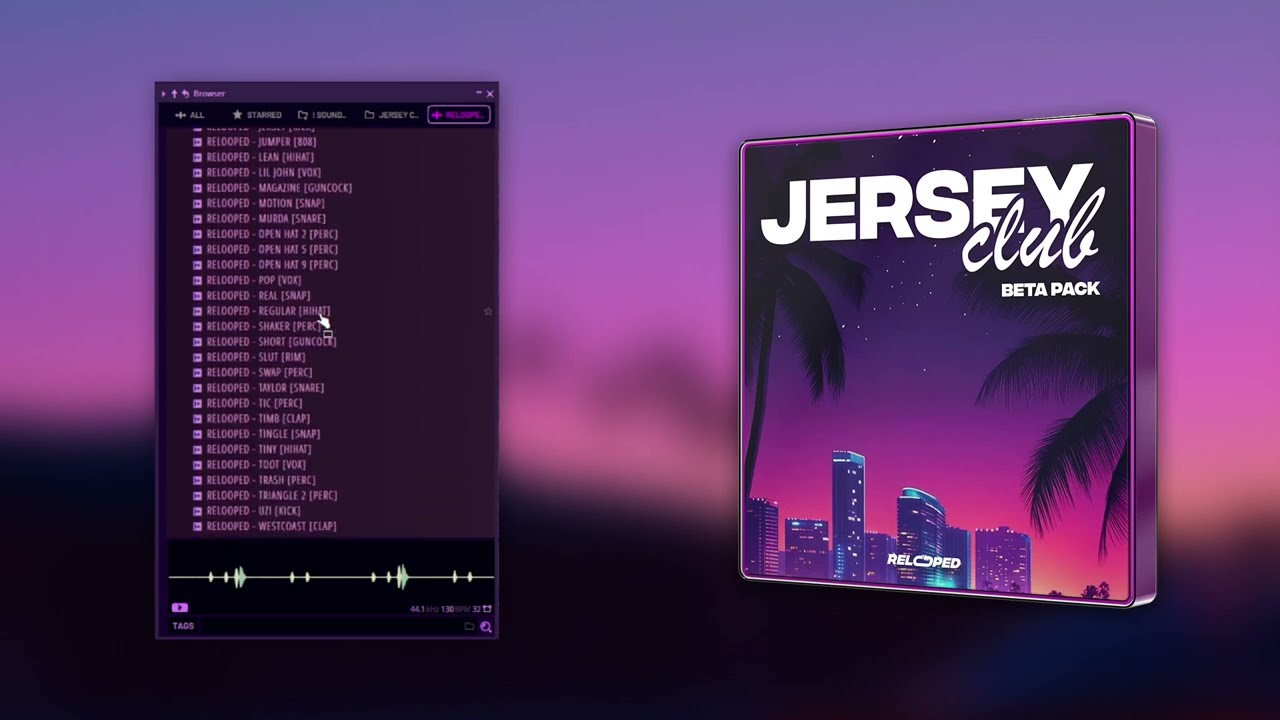The height and width of the screenshot is (720, 1280).
Task: Select RELOOPED - JUMPER [808] text
Action: 261,142
